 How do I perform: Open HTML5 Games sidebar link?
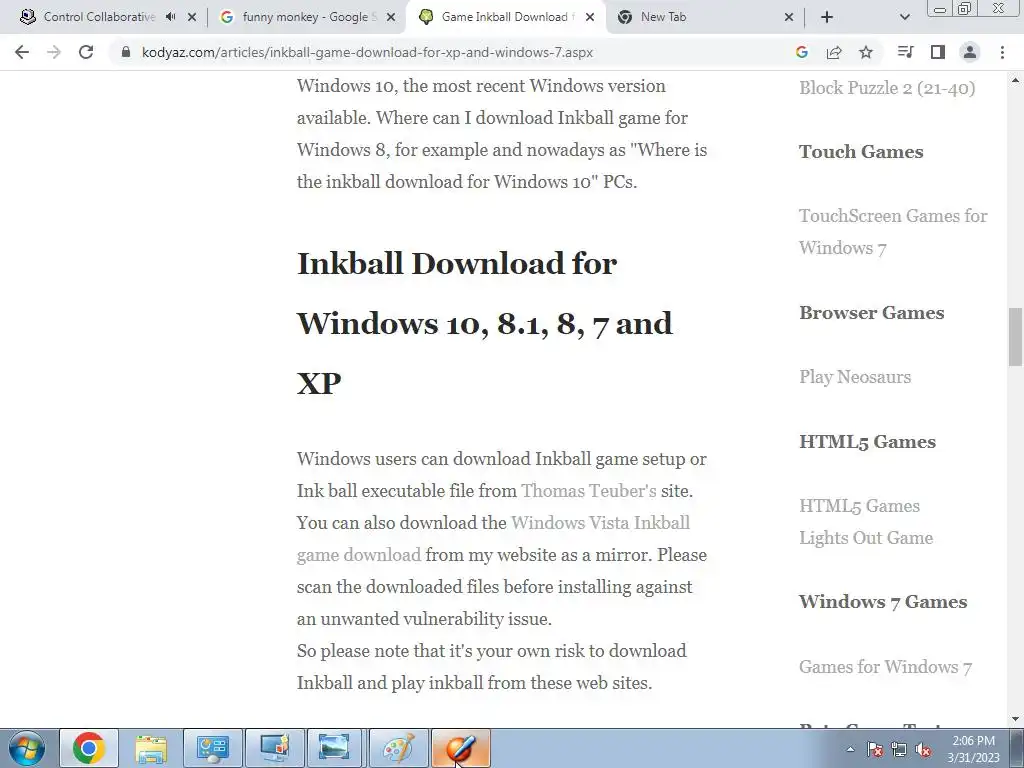(x=859, y=505)
